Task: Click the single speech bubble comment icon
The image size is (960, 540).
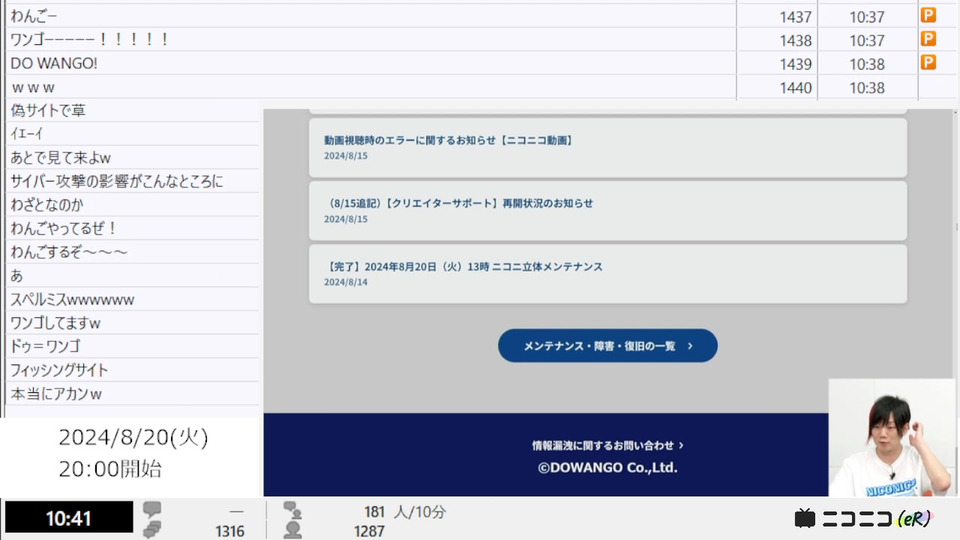Action: point(152,509)
